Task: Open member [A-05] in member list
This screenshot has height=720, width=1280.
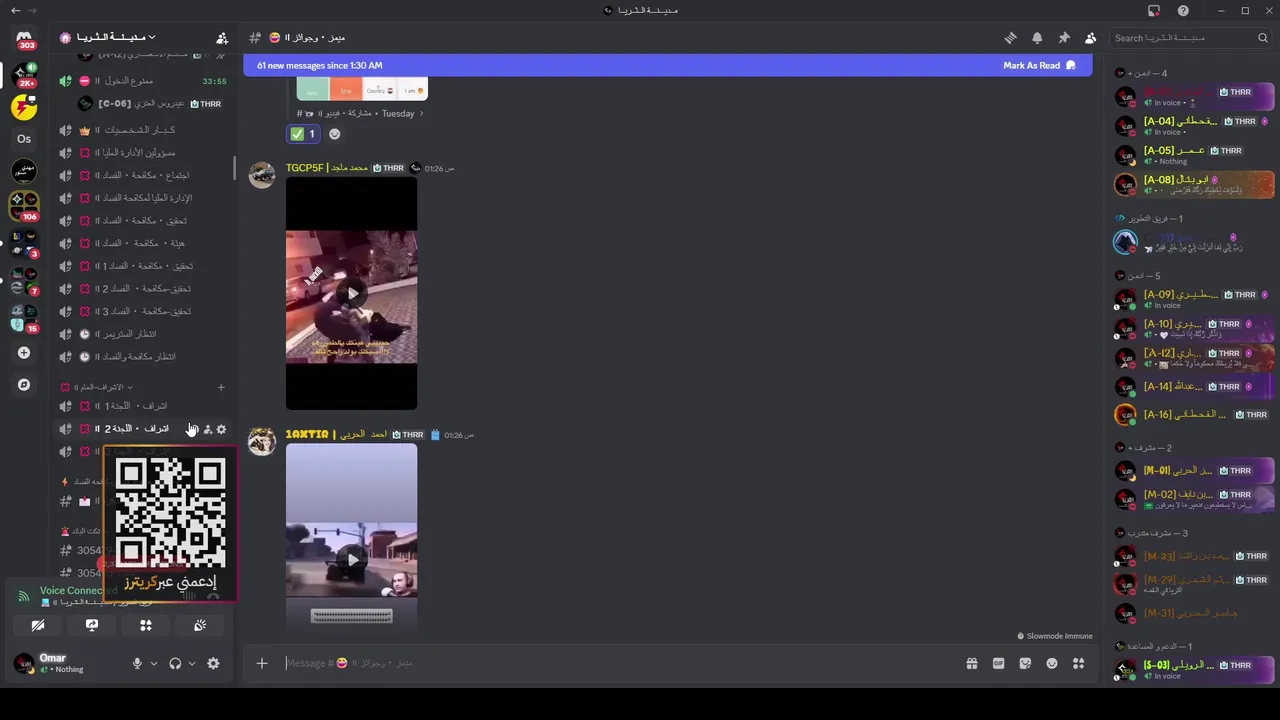Action: click(1195, 155)
